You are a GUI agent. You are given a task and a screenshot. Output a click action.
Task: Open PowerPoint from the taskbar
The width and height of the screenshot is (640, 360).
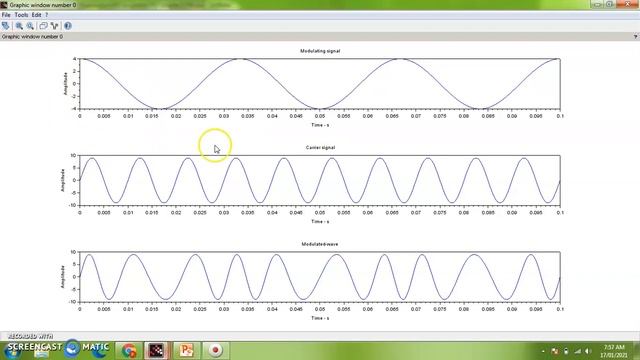tap(186, 350)
